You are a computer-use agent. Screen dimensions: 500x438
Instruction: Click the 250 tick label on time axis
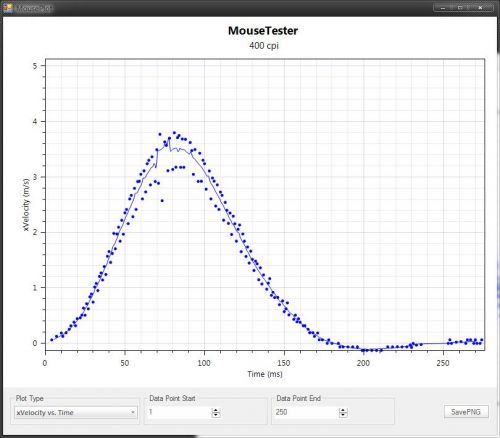coord(443,363)
